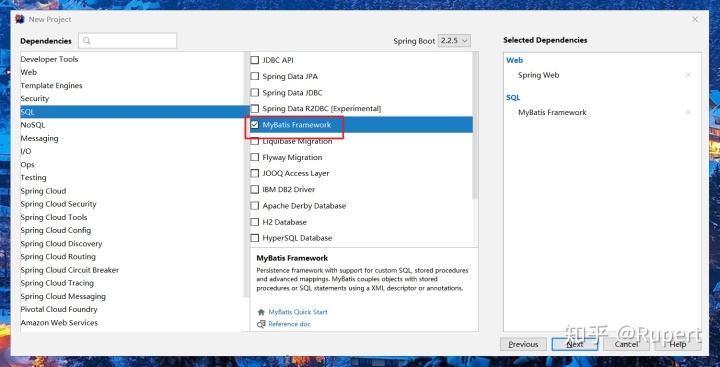The height and width of the screenshot is (367, 720).
Task: Enable Spring Data JPA dependency
Action: point(255,76)
